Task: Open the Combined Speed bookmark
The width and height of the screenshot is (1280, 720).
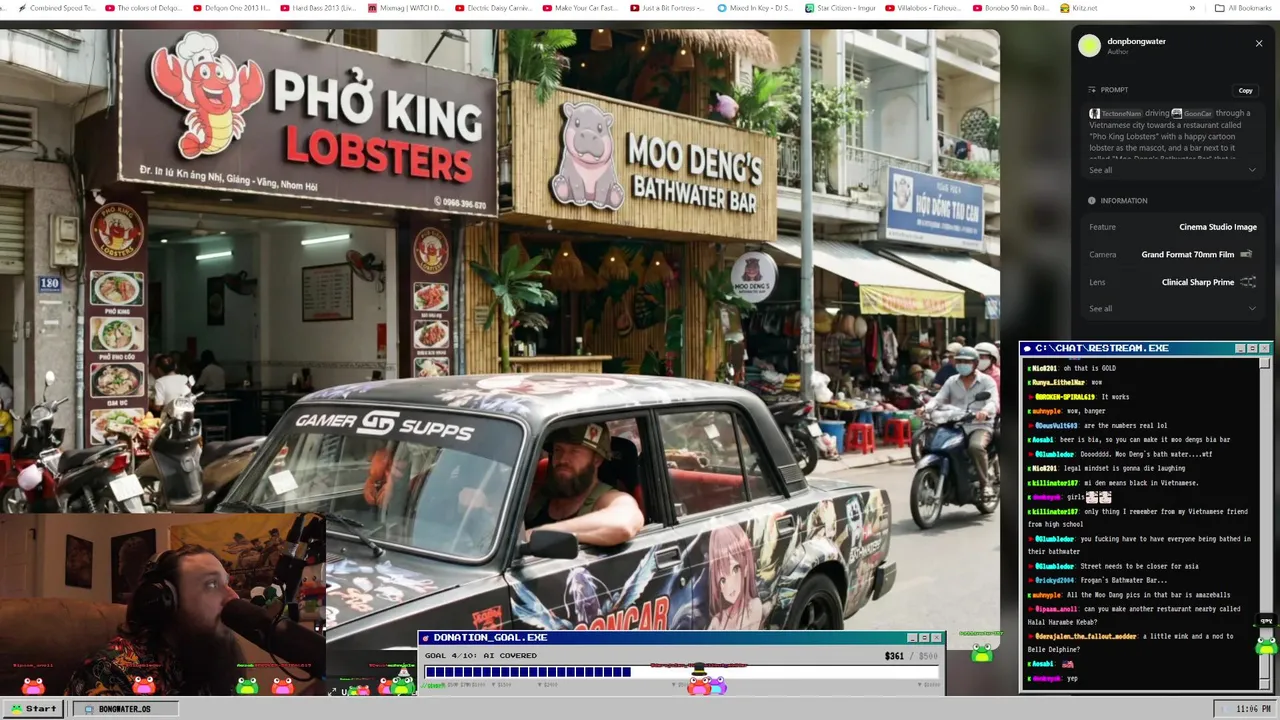Action: pos(56,8)
